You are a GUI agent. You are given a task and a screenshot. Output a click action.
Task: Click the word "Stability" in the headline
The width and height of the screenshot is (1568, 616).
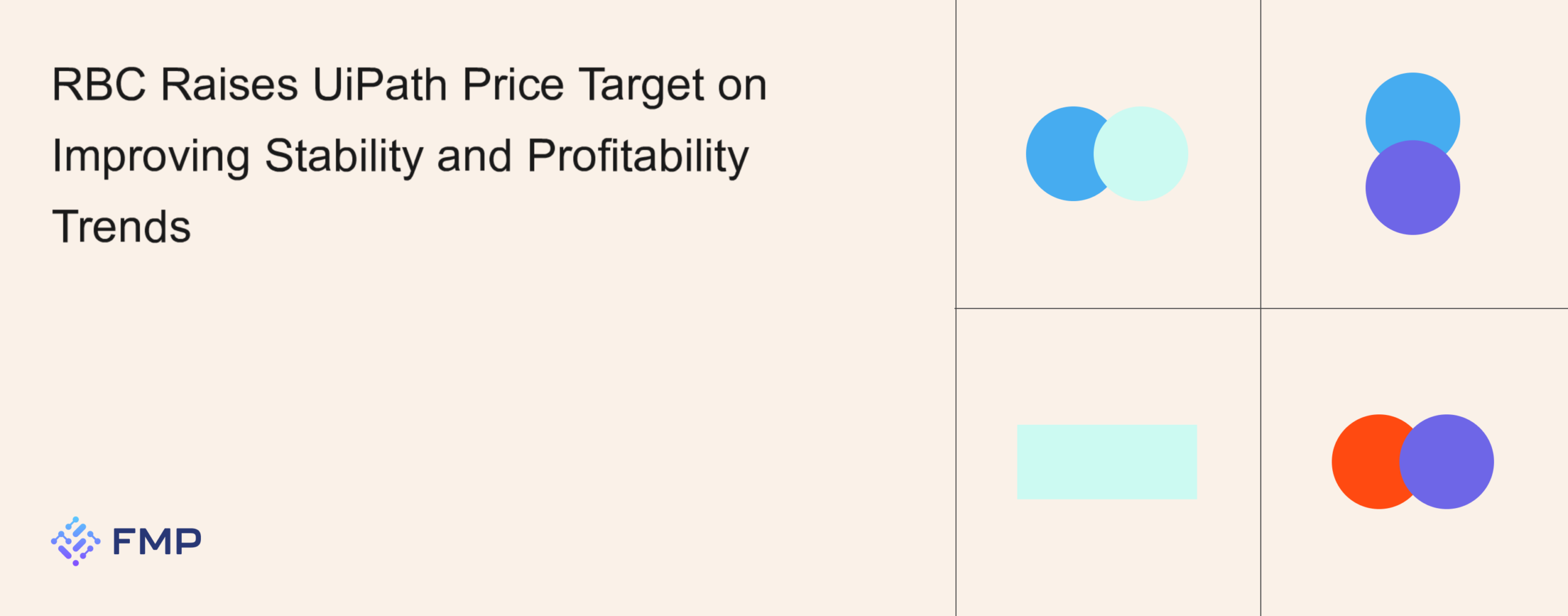(344, 156)
